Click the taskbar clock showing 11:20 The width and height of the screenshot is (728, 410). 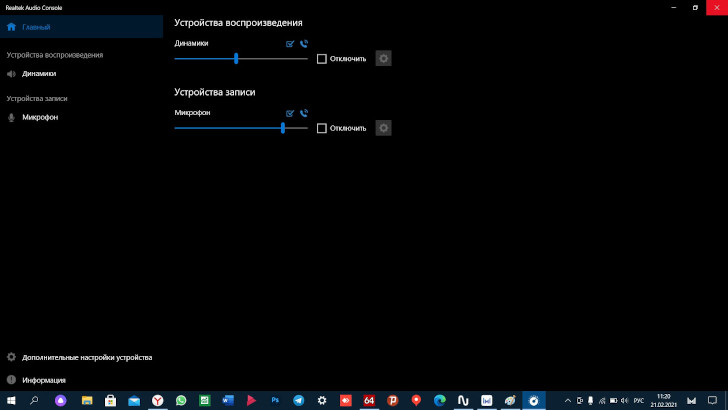(663, 400)
